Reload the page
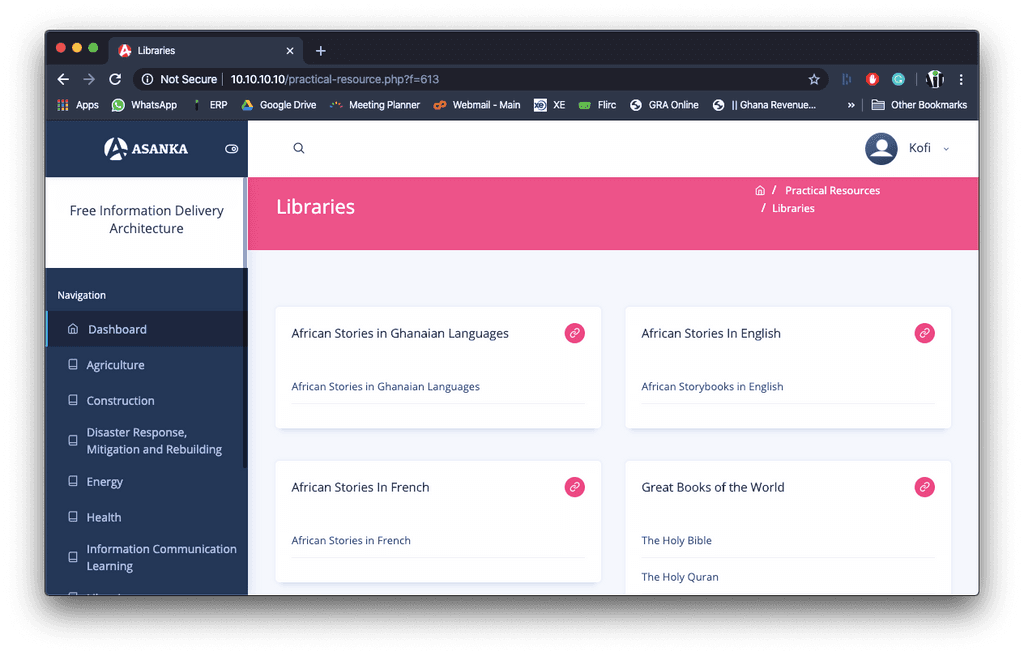This screenshot has width=1024, height=655. [x=115, y=79]
